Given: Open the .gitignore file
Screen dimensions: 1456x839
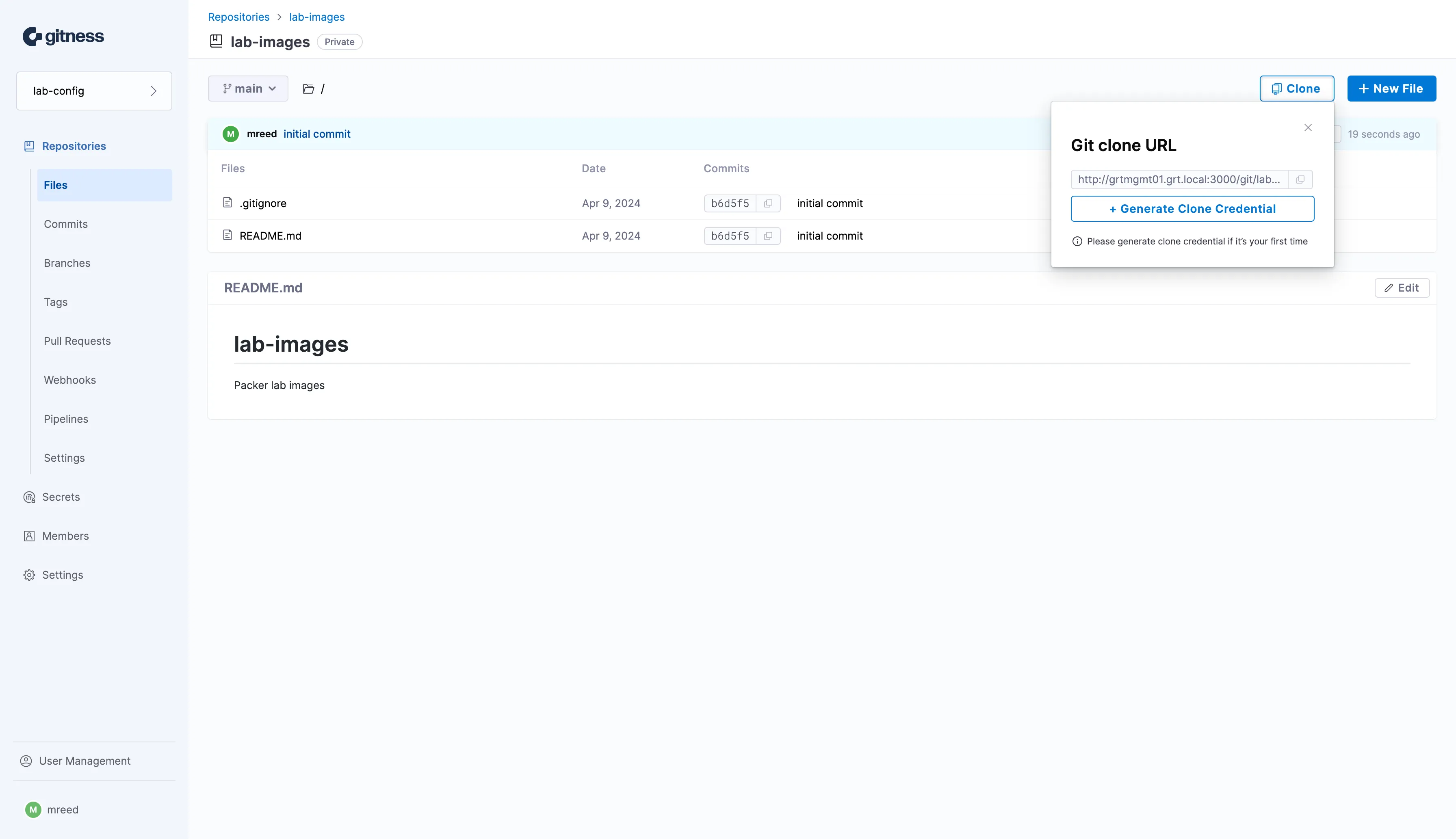Looking at the screenshot, I should (x=263, y=203).
